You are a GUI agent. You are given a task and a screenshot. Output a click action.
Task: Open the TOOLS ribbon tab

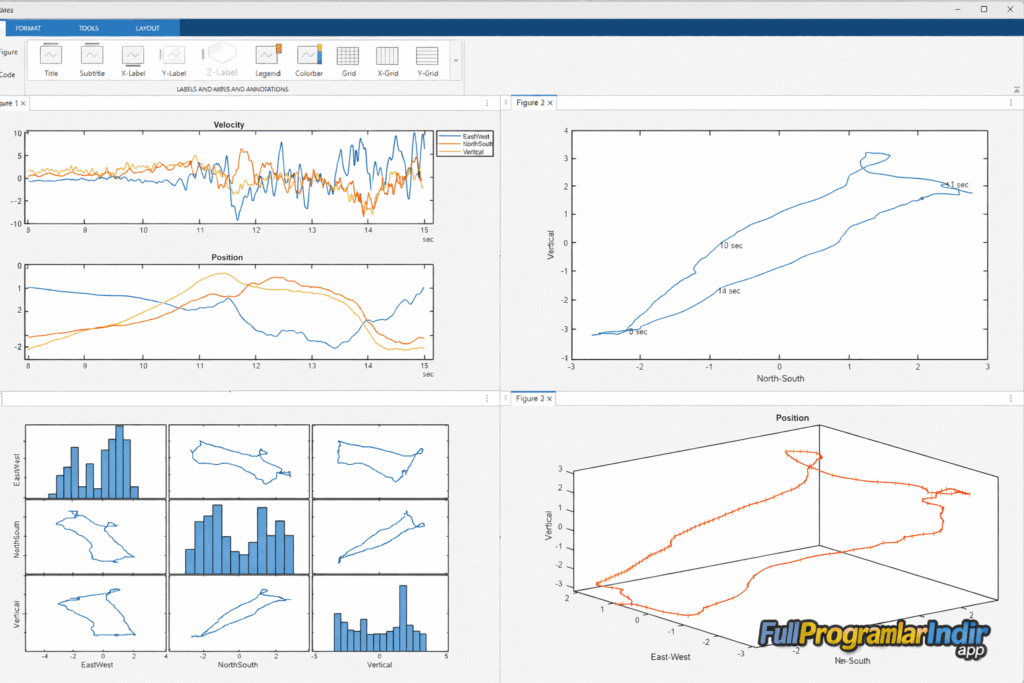point(88,28)
